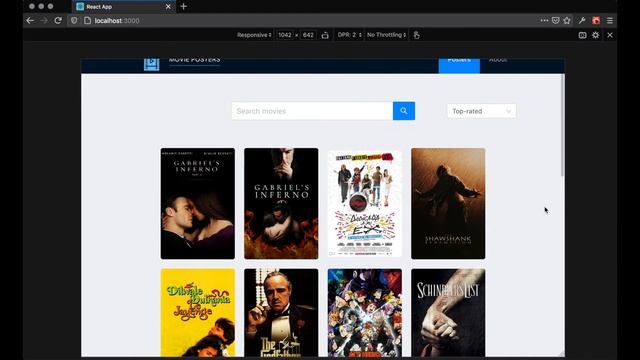Open The Shawshank Redemption poster
This screenshot has height=360, width=640.
(448, 204)
